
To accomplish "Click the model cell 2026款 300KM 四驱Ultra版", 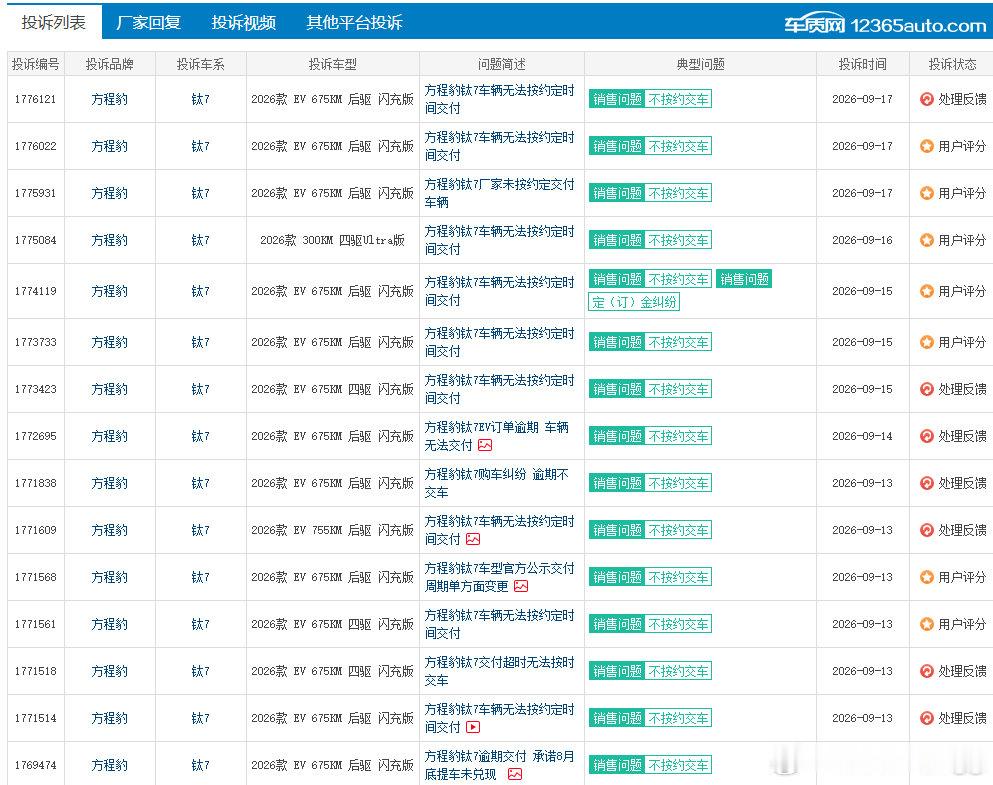I will [332, 241].
